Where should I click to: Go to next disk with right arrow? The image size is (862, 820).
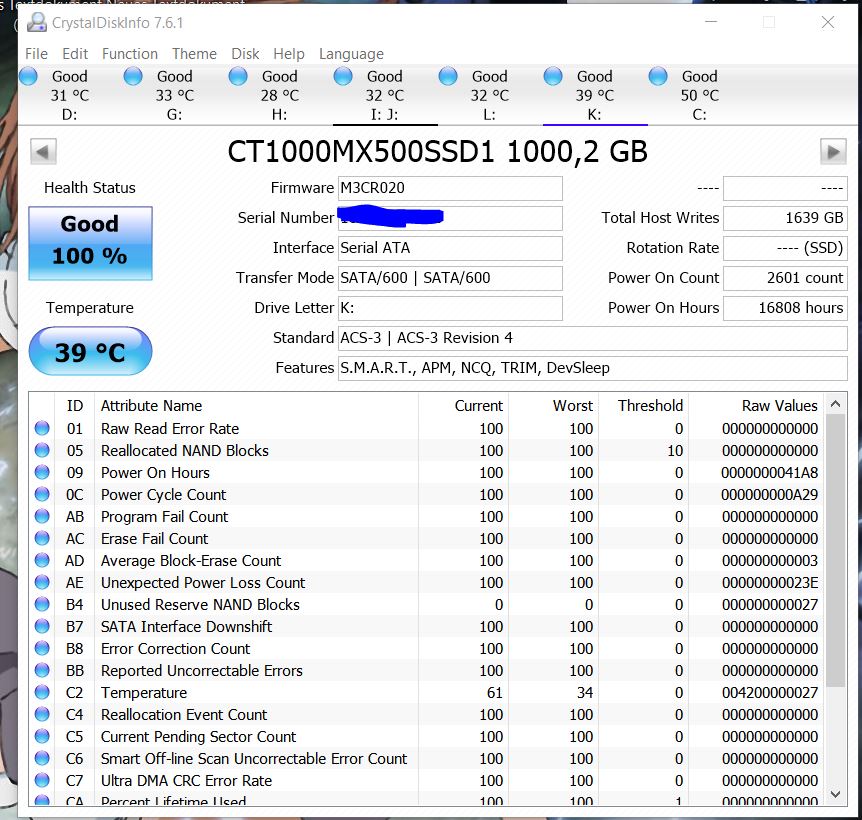coord(833,152)
